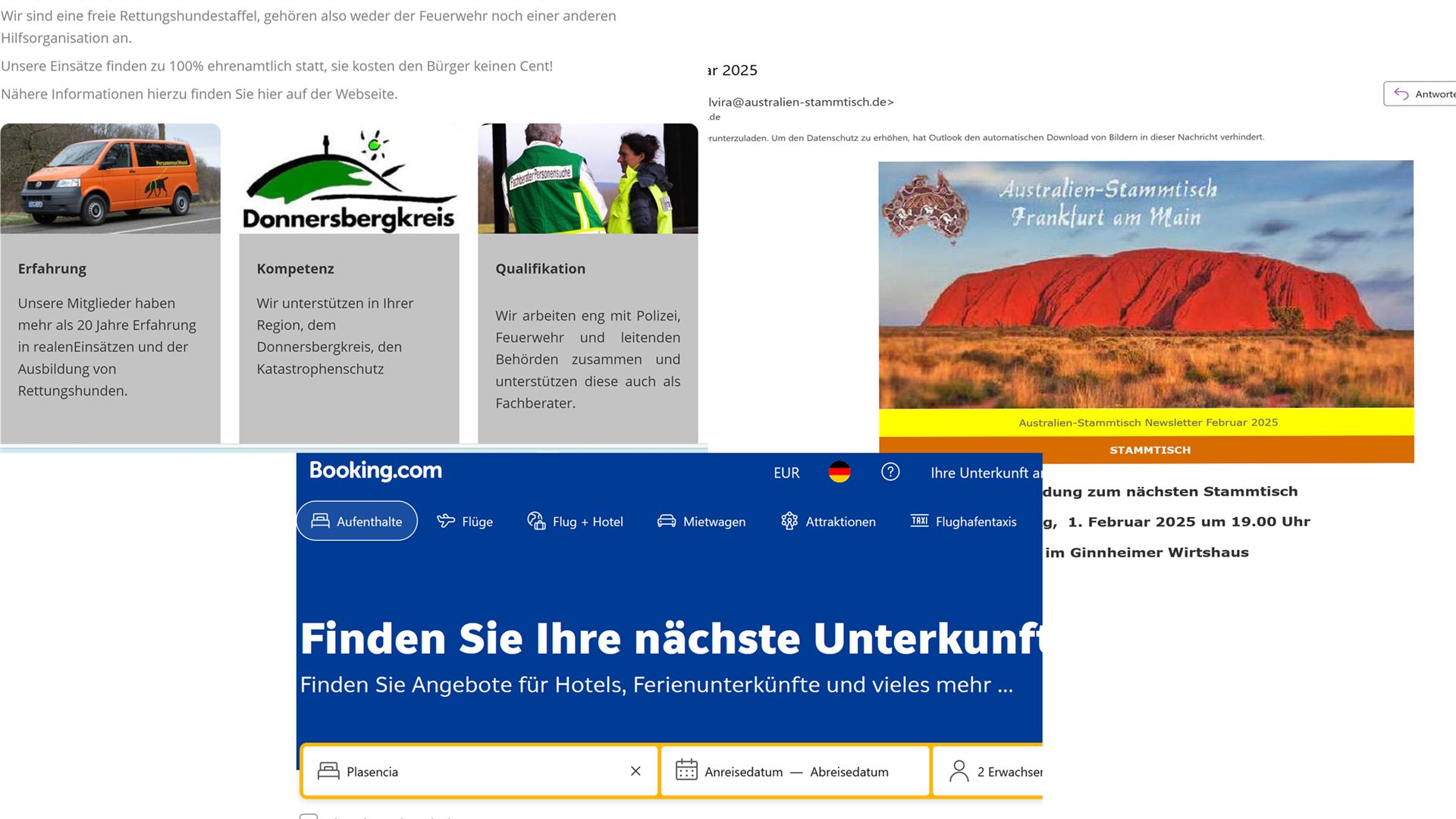Click the Kompetenz card heading
The height and width of the screenshot is (819, 1456).
click(x=295, y=268)
